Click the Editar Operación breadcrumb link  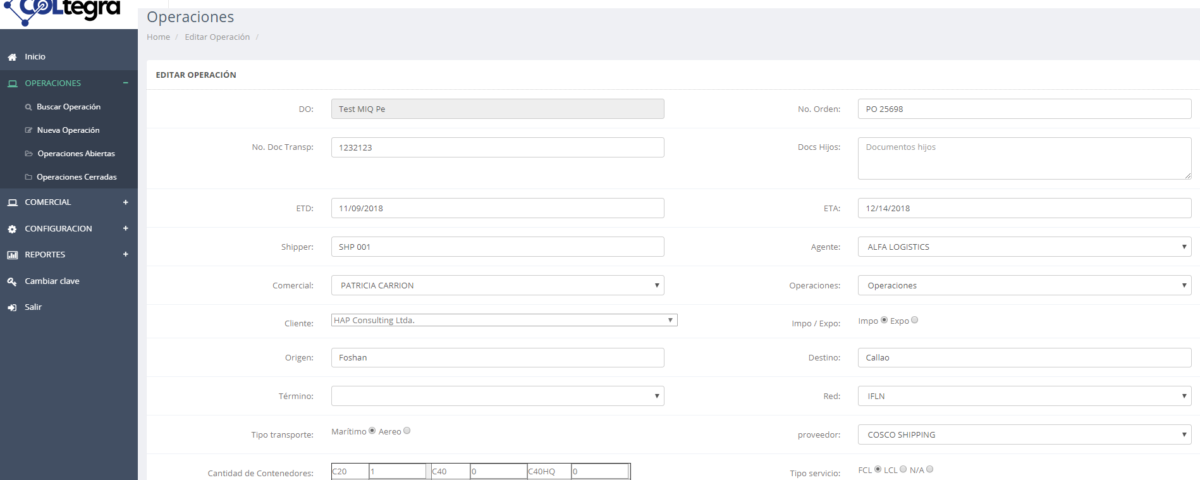(x=217, y=37)
